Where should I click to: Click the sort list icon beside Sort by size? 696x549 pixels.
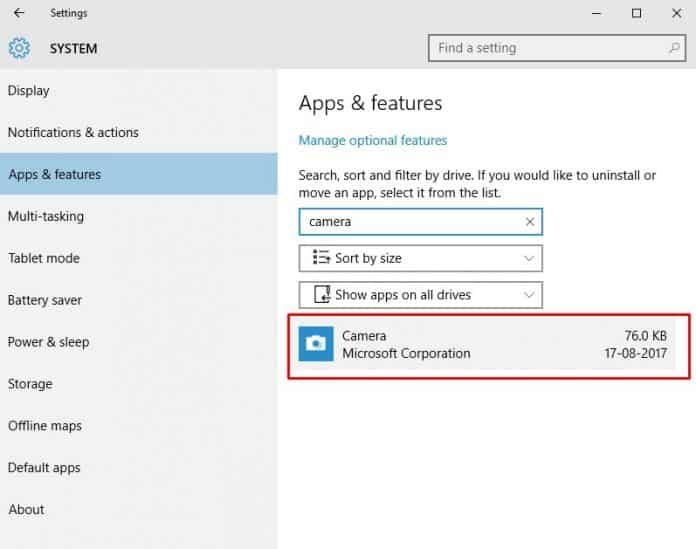click(321, 257)
